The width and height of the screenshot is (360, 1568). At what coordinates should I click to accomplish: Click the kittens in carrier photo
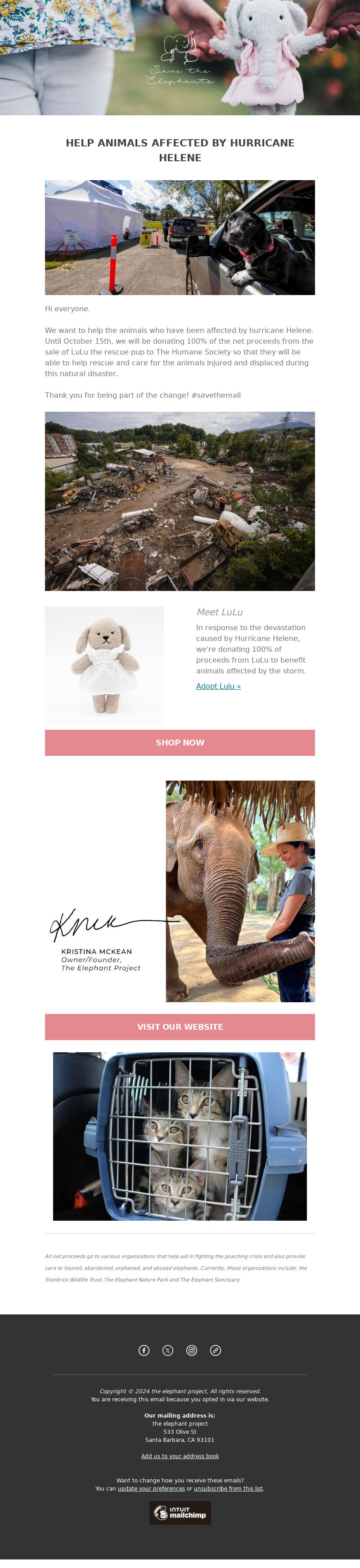point(180,1136)
